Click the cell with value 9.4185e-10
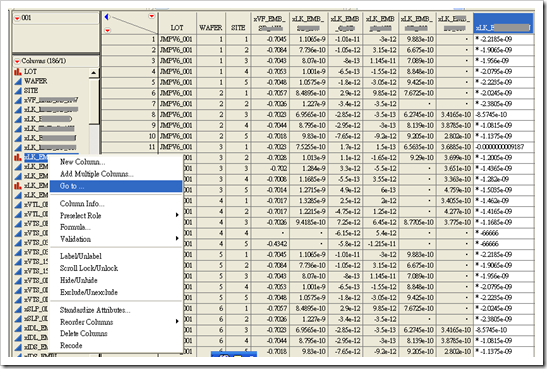The image size is (547, 369). 308,222
